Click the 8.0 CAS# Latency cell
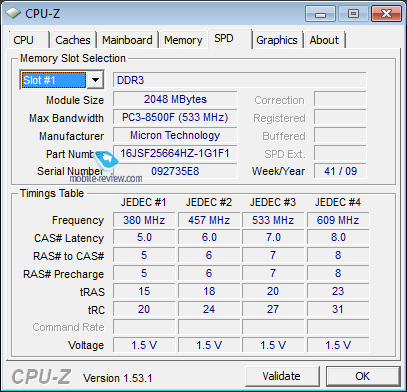This screenshot has width=407, height=392. tap(338, 238)
